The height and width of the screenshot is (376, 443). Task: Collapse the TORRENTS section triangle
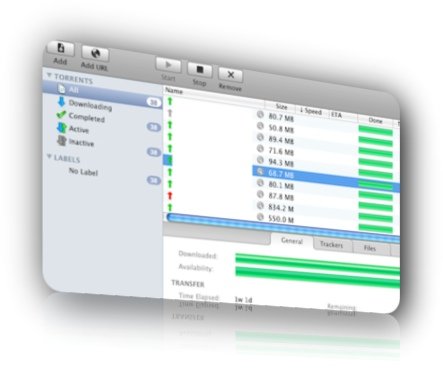click(x=49, y=75)
